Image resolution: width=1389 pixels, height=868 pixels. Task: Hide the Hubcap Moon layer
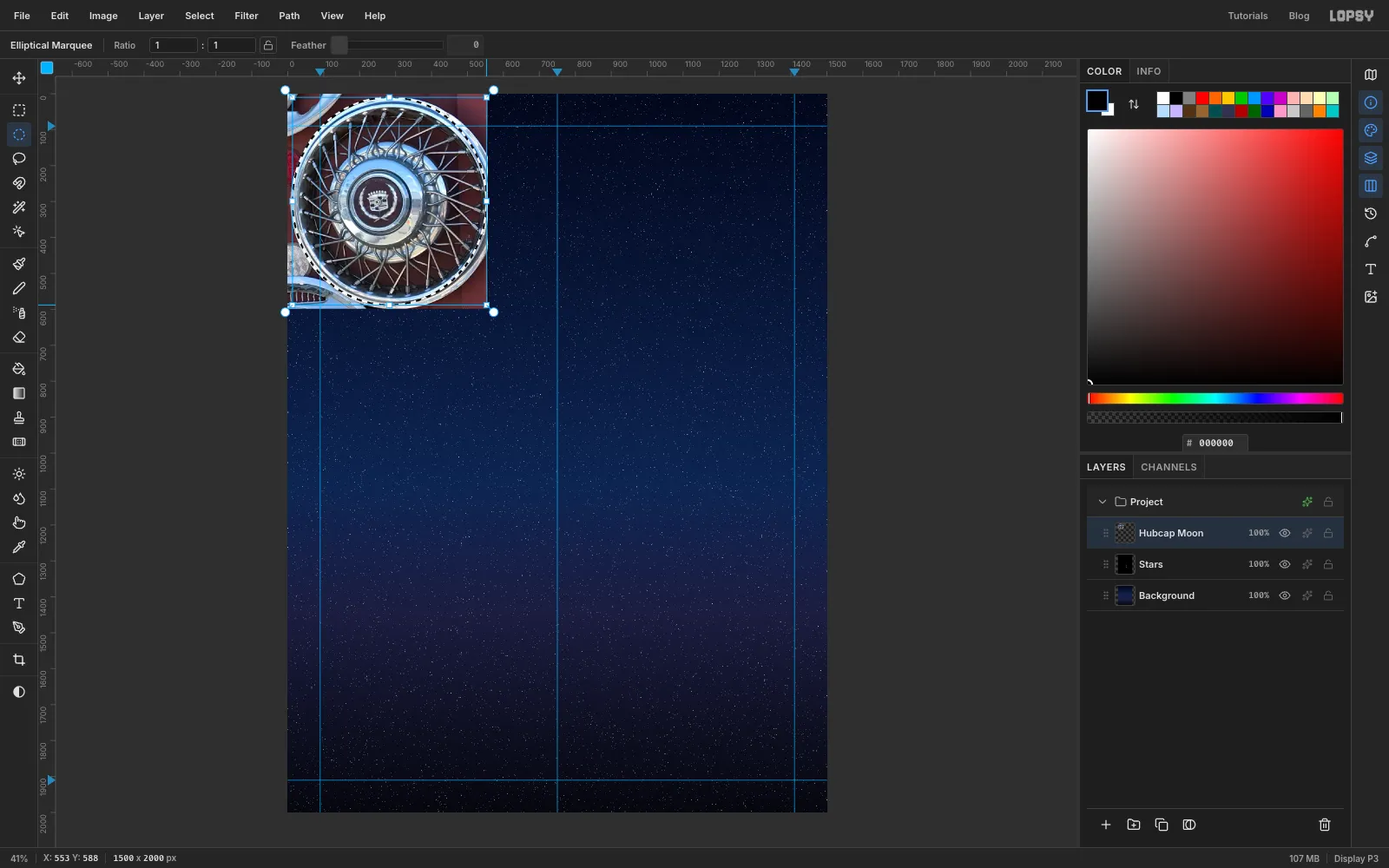click(x=1285, y=533)
